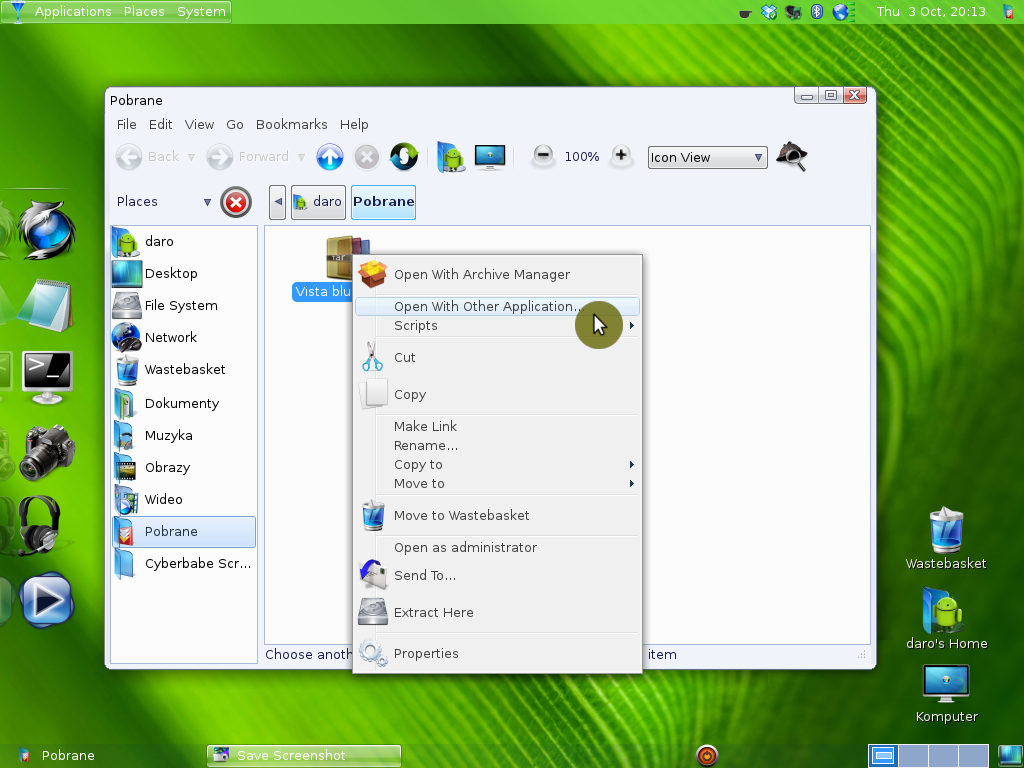Click the Up folder arrow icon

(330, 157)
